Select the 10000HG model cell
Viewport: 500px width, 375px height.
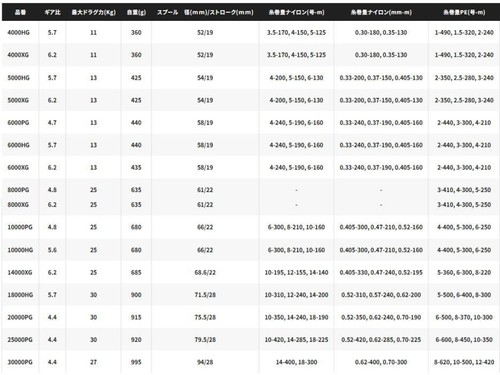20,250
